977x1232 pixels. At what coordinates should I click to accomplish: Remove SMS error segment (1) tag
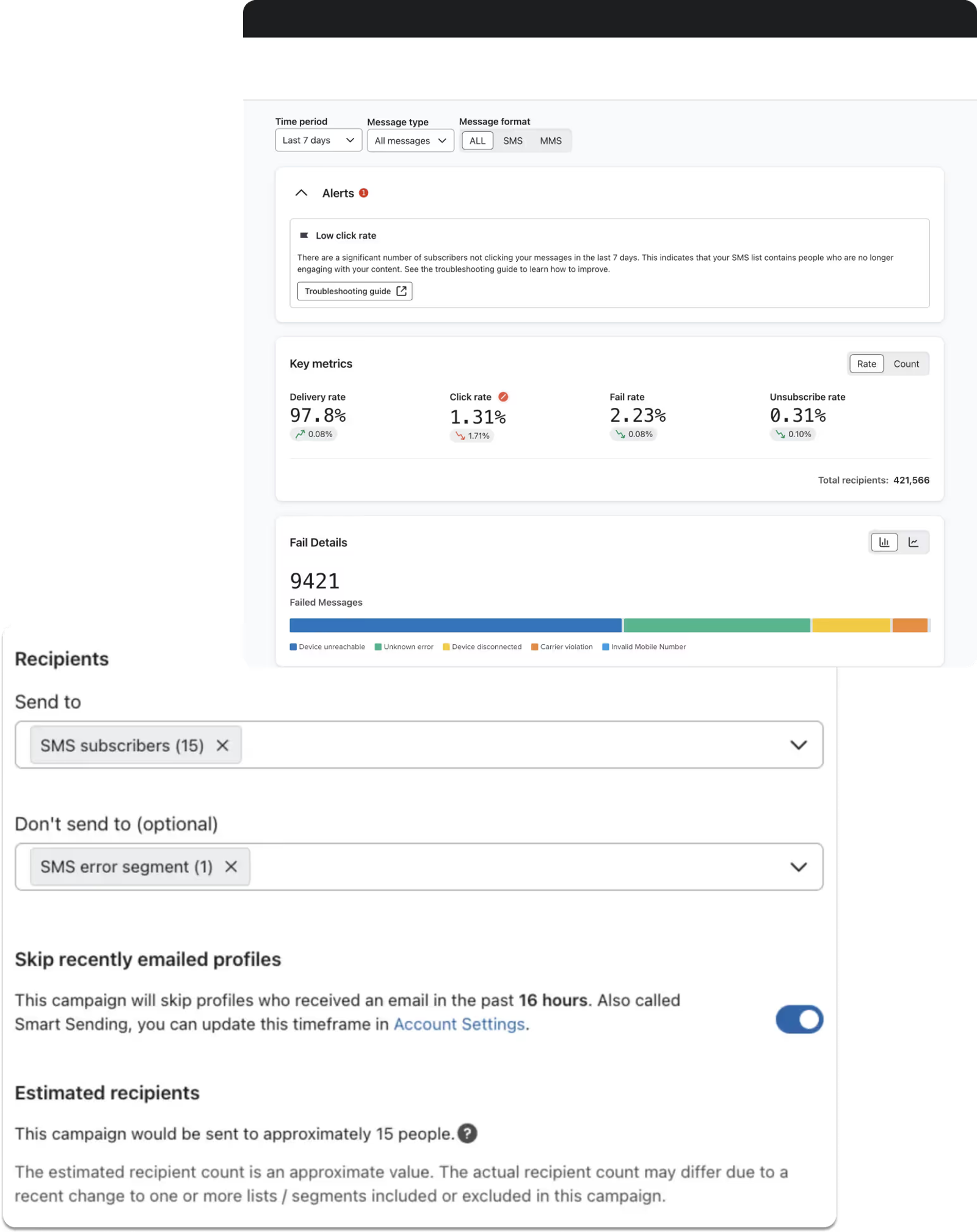tap(231, 867)
